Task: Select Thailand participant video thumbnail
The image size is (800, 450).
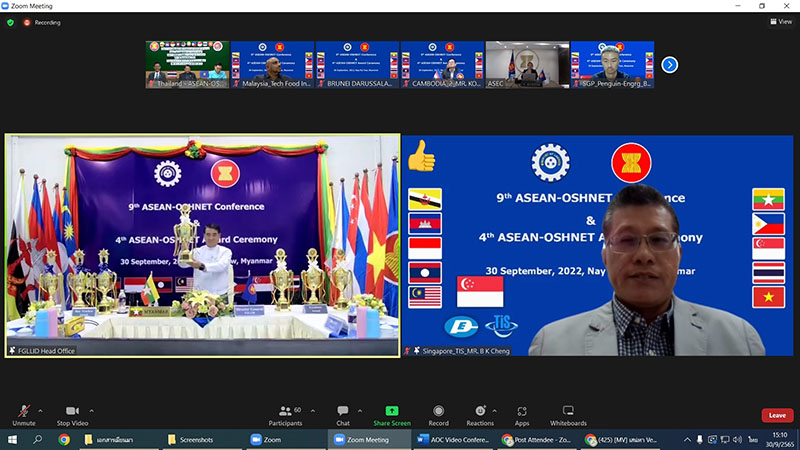Action: pyautogui.click(x=187, y=65)
